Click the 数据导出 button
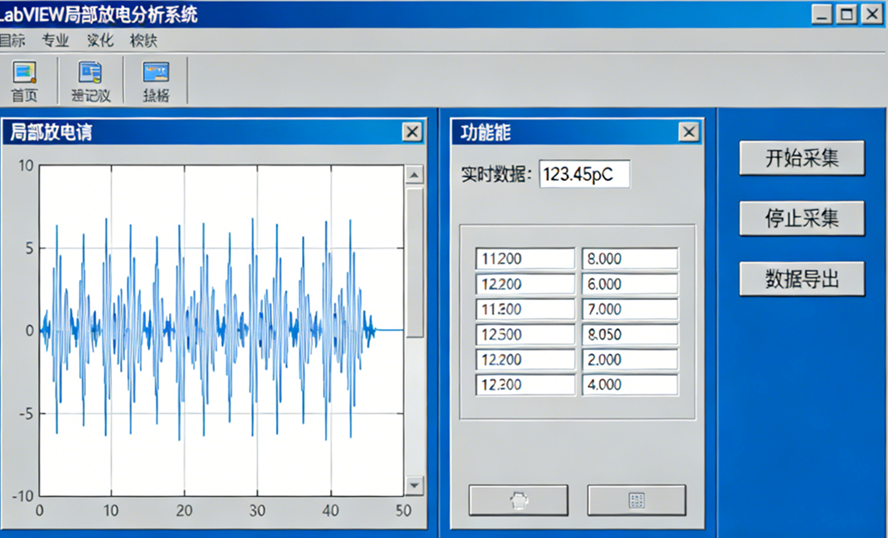 click(801, 278)
